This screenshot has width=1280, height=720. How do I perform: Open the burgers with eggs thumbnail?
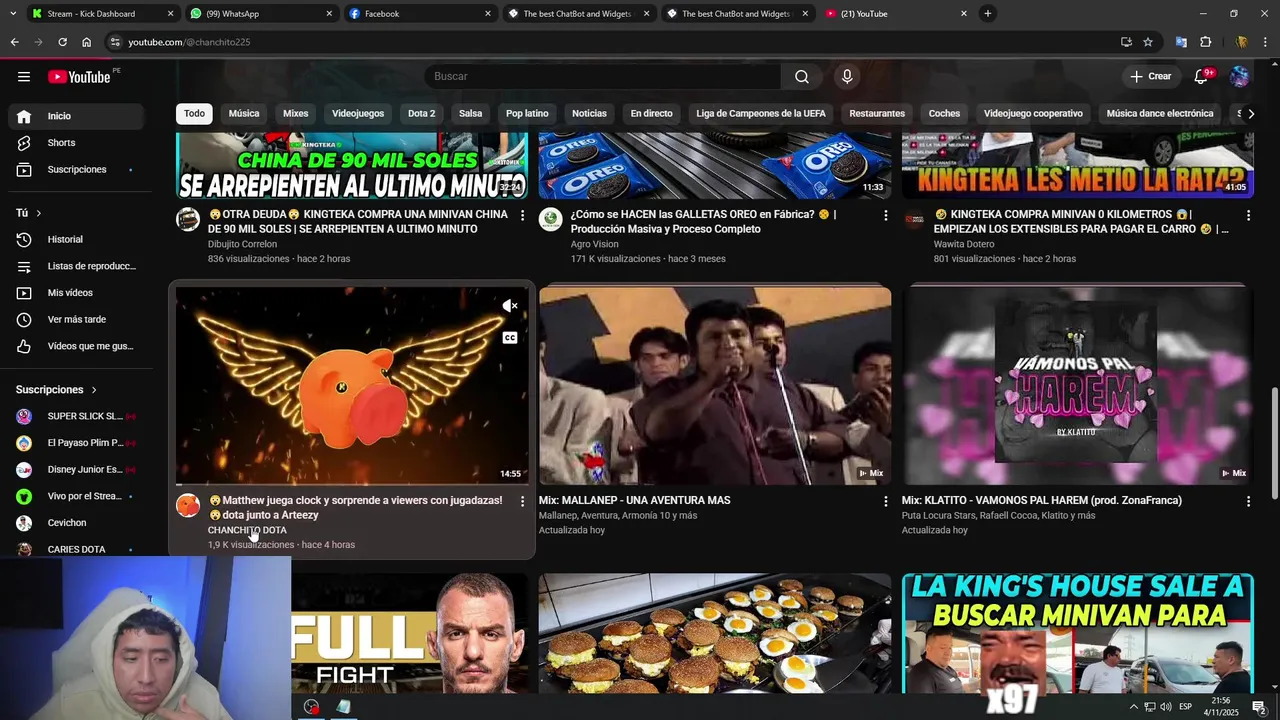click(715, 632)
